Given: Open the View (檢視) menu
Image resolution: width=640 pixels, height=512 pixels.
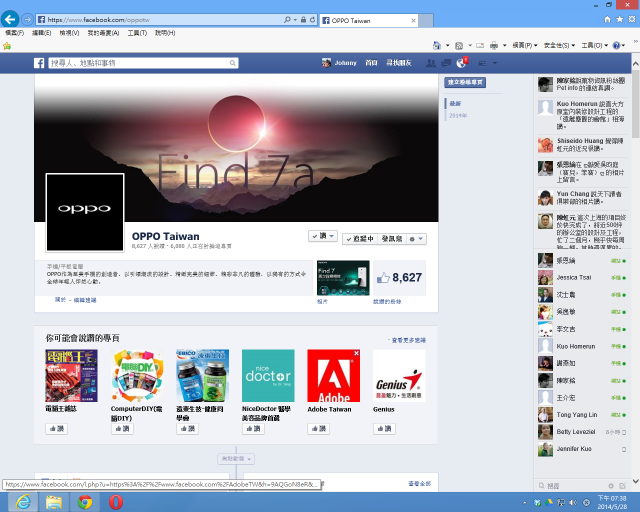Looking at the screenshot, I should pyautogui.click(x=69, y=33).
